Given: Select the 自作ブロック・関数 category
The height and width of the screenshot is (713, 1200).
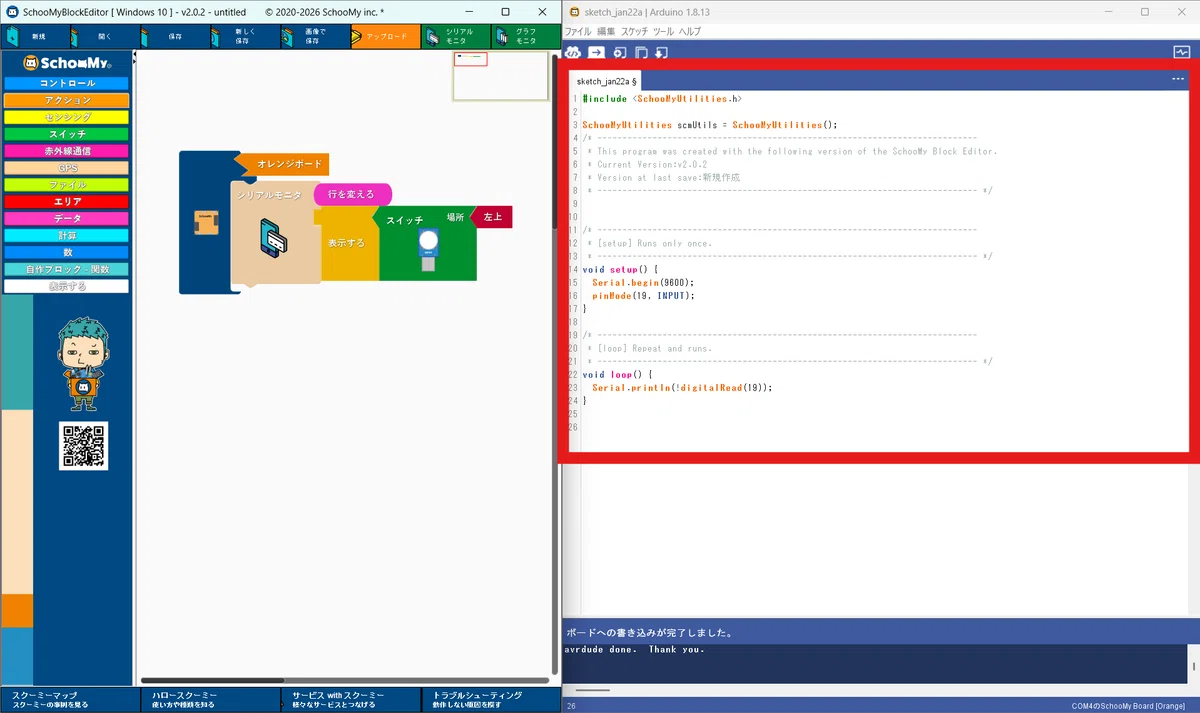Looking at the screenshot, I should 66,270.
